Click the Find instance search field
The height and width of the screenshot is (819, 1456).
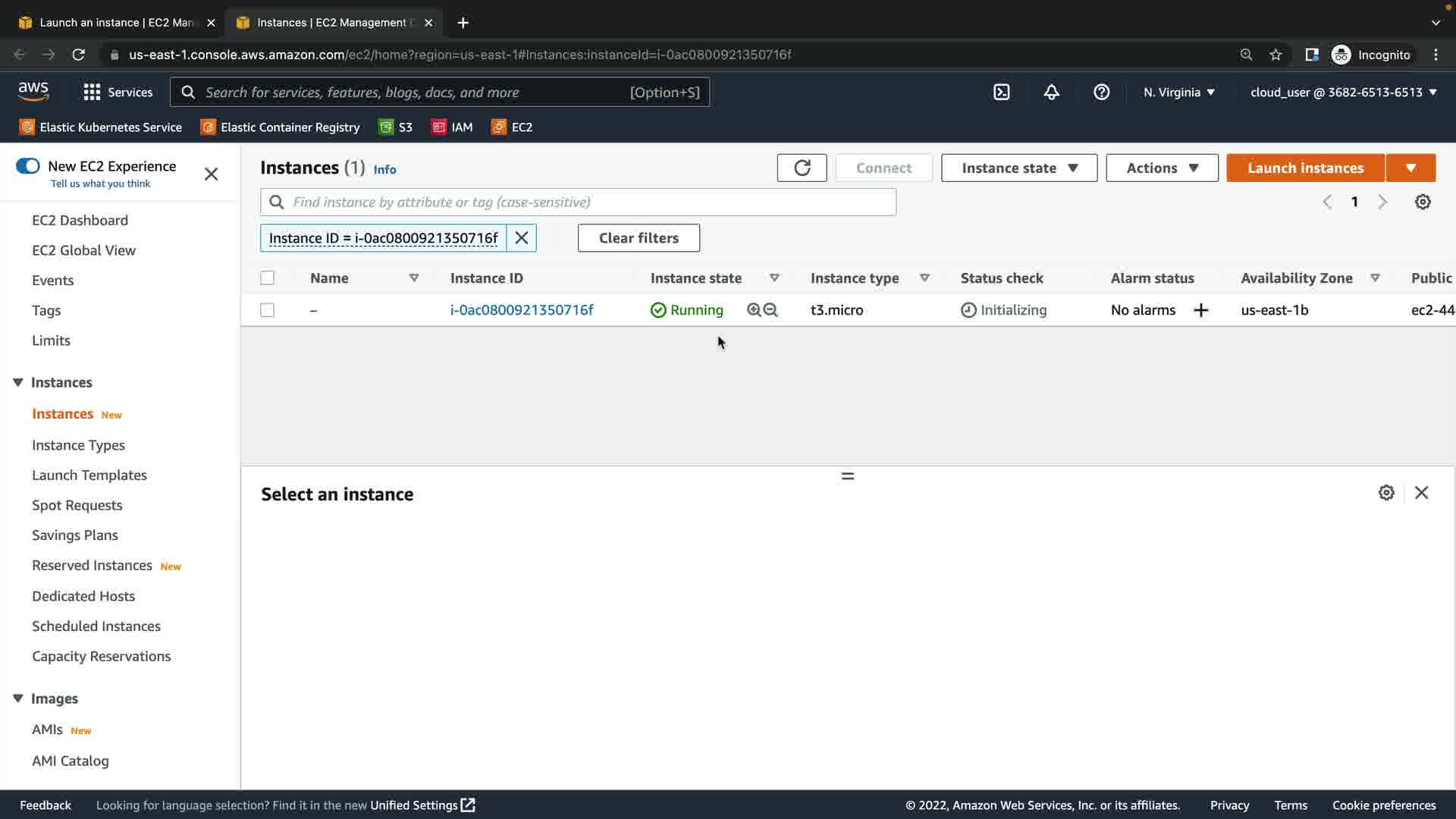584,202
